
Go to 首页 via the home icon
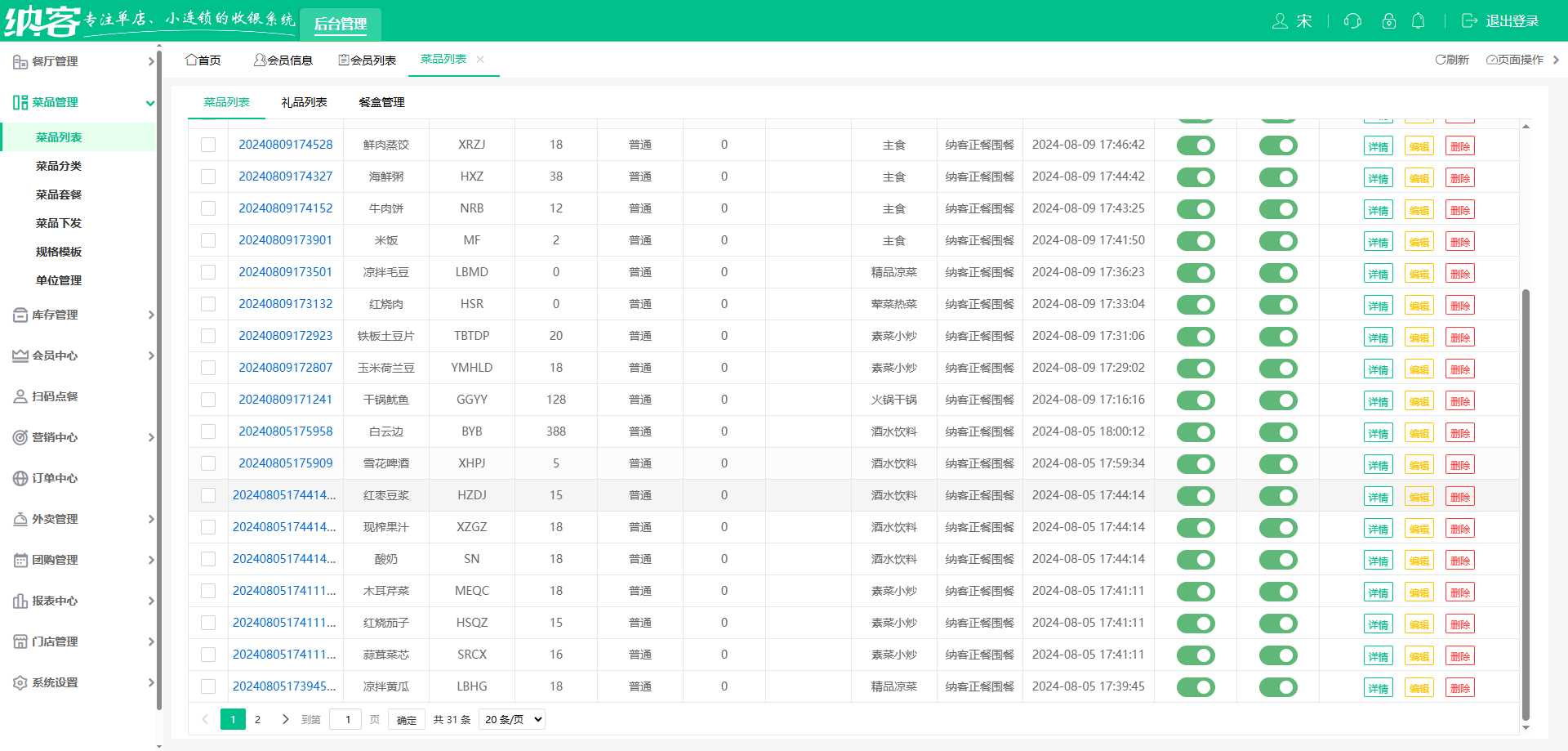[x=191, y=60]
